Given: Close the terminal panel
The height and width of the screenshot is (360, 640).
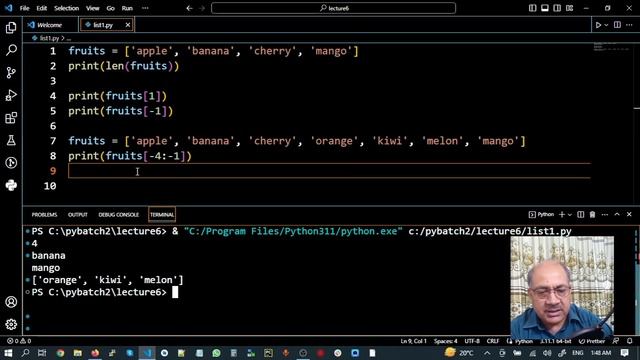Looking at the screenshot, I should 629,214.
